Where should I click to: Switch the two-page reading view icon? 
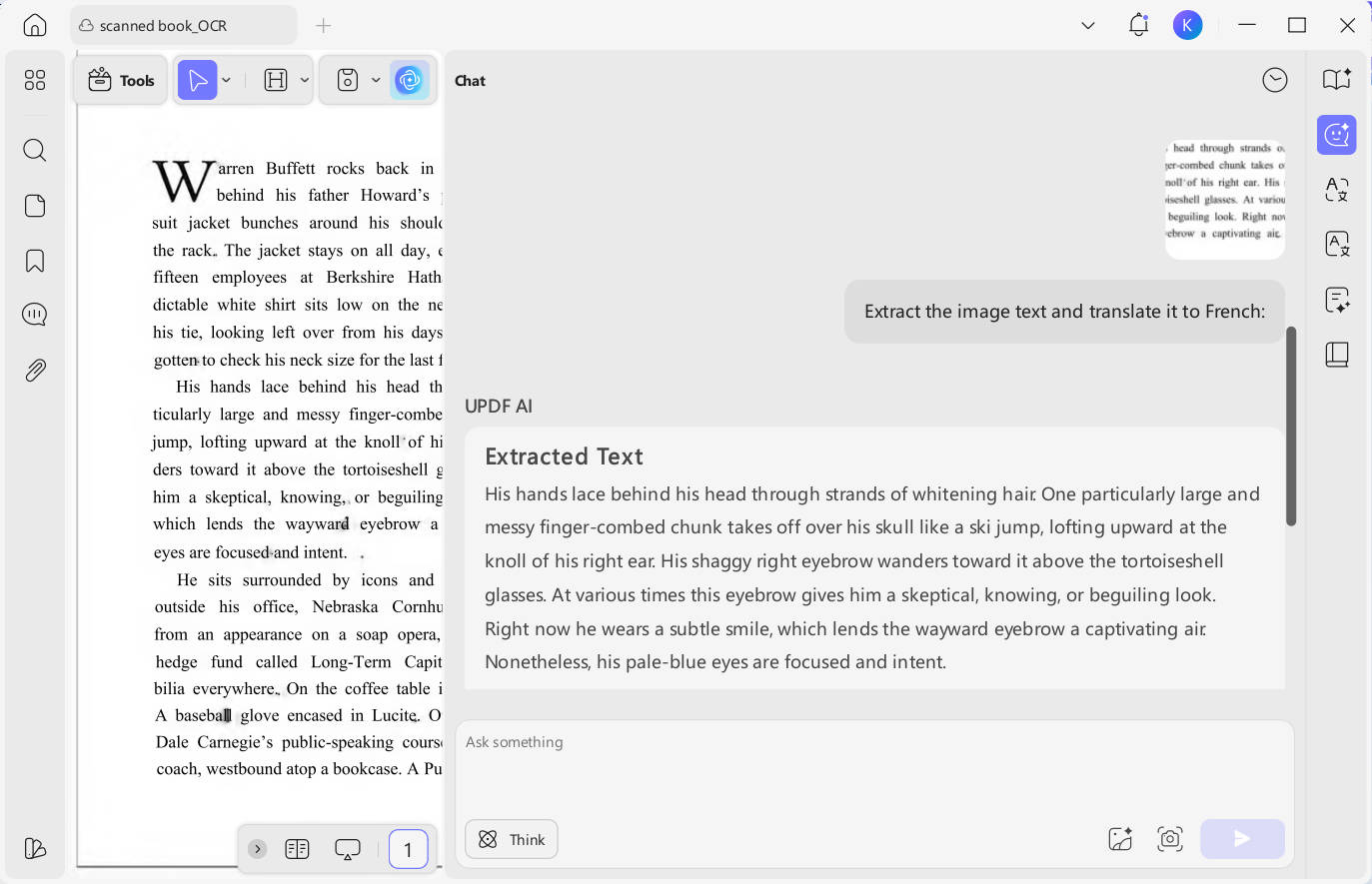(297, 849)
